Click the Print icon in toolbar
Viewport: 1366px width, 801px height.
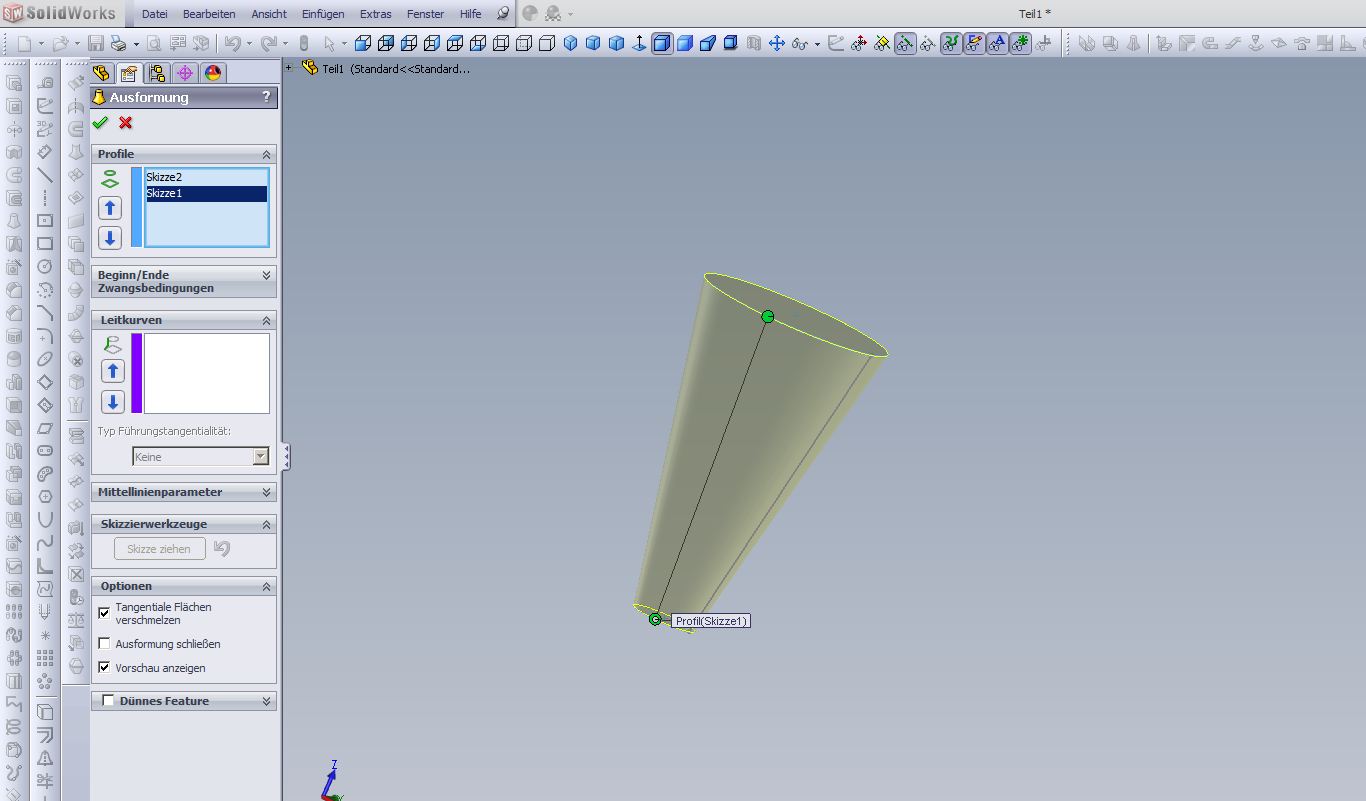119,44
